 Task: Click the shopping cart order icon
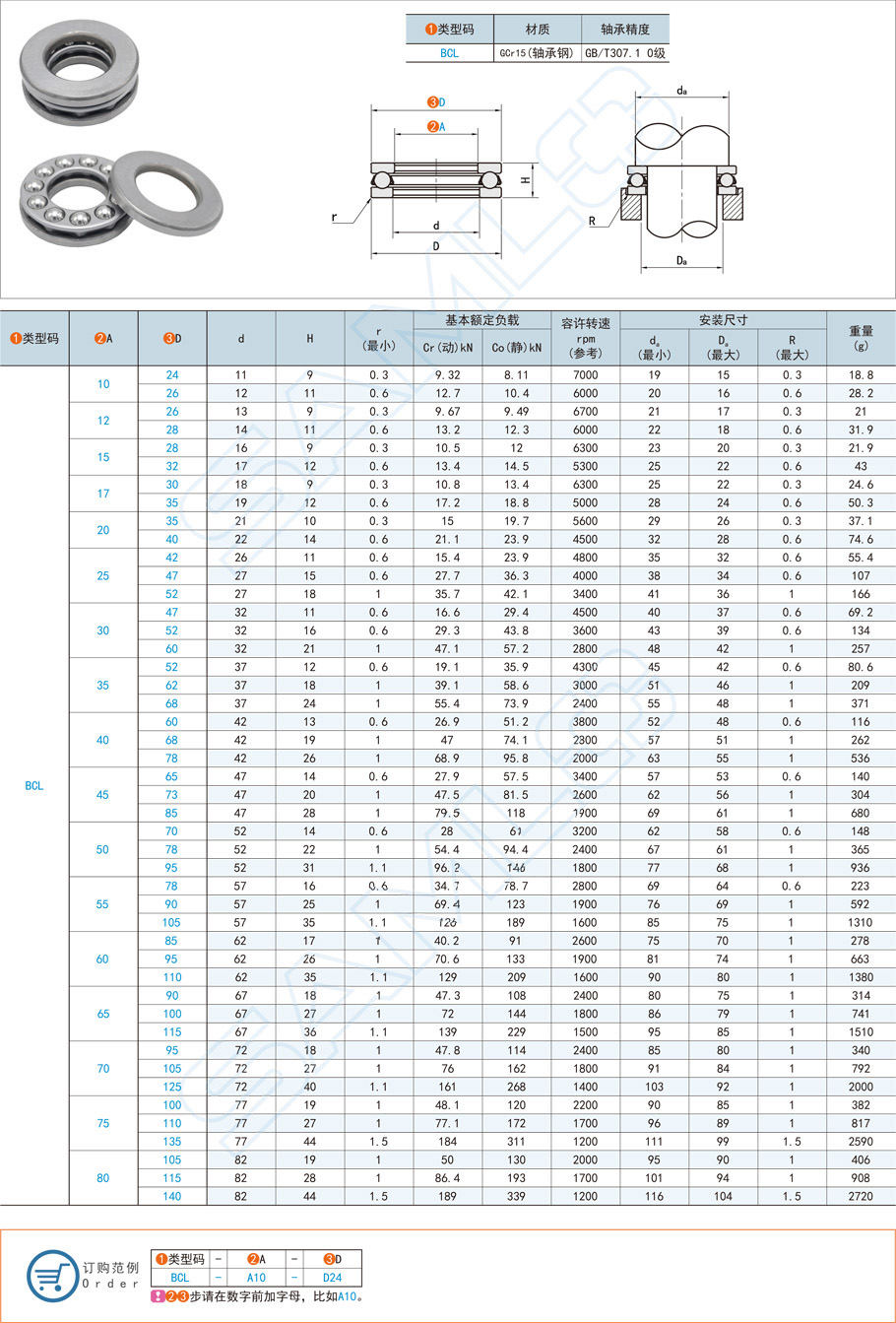point(52,1275)
